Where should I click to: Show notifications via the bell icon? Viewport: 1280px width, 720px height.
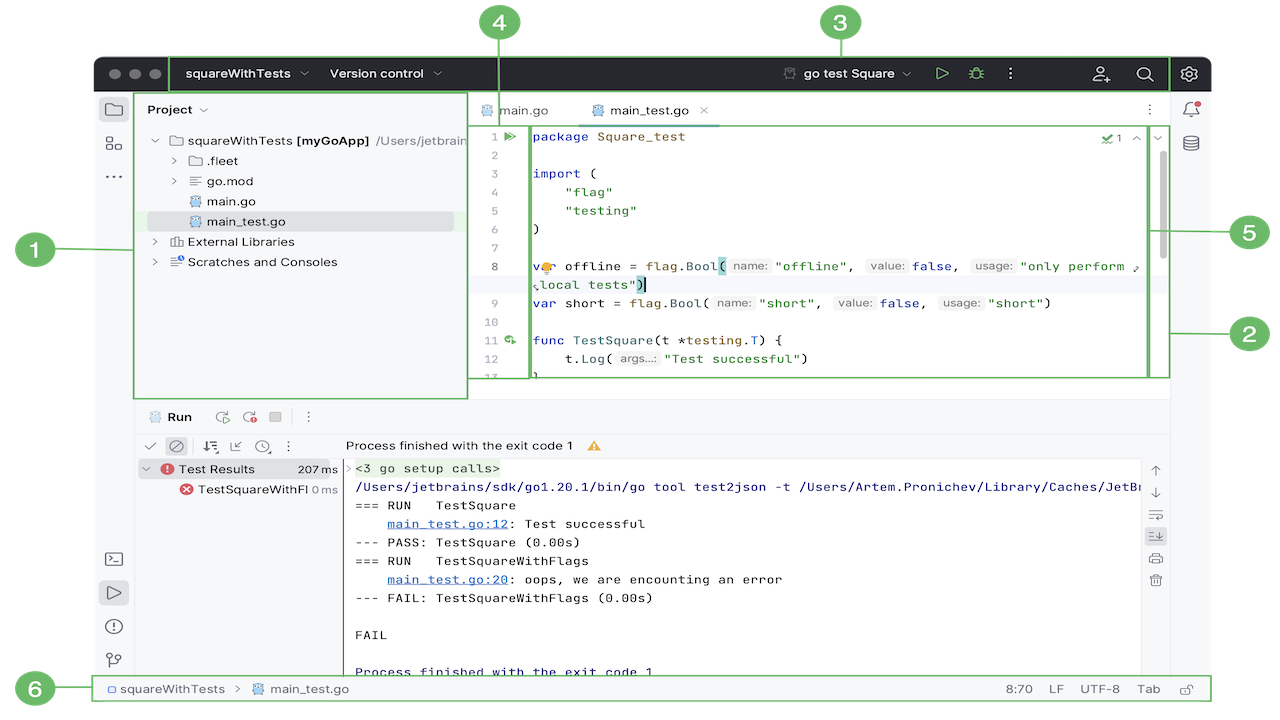1191,110
